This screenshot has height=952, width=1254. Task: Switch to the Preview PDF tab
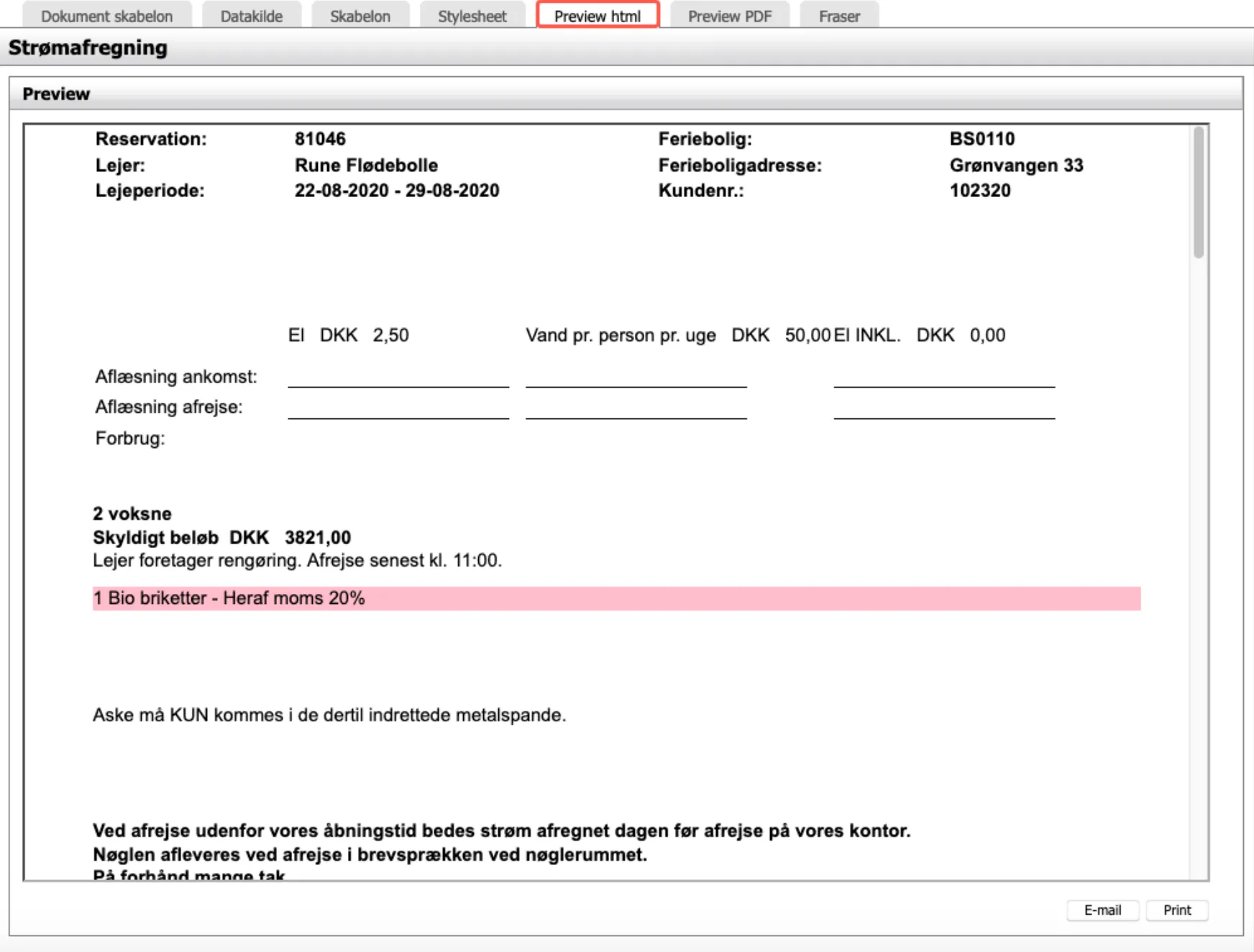point(729,16)
